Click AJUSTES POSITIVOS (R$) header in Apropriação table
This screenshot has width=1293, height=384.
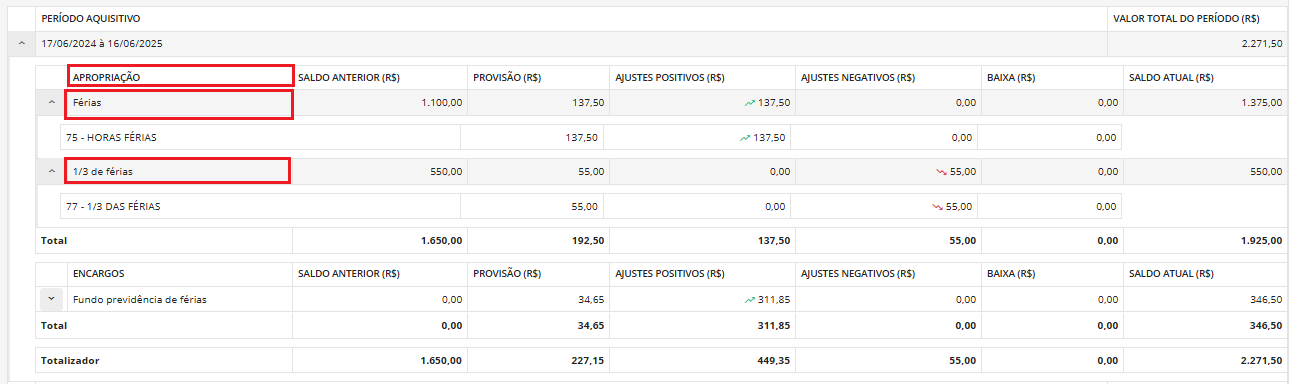(x=670, y=77)
